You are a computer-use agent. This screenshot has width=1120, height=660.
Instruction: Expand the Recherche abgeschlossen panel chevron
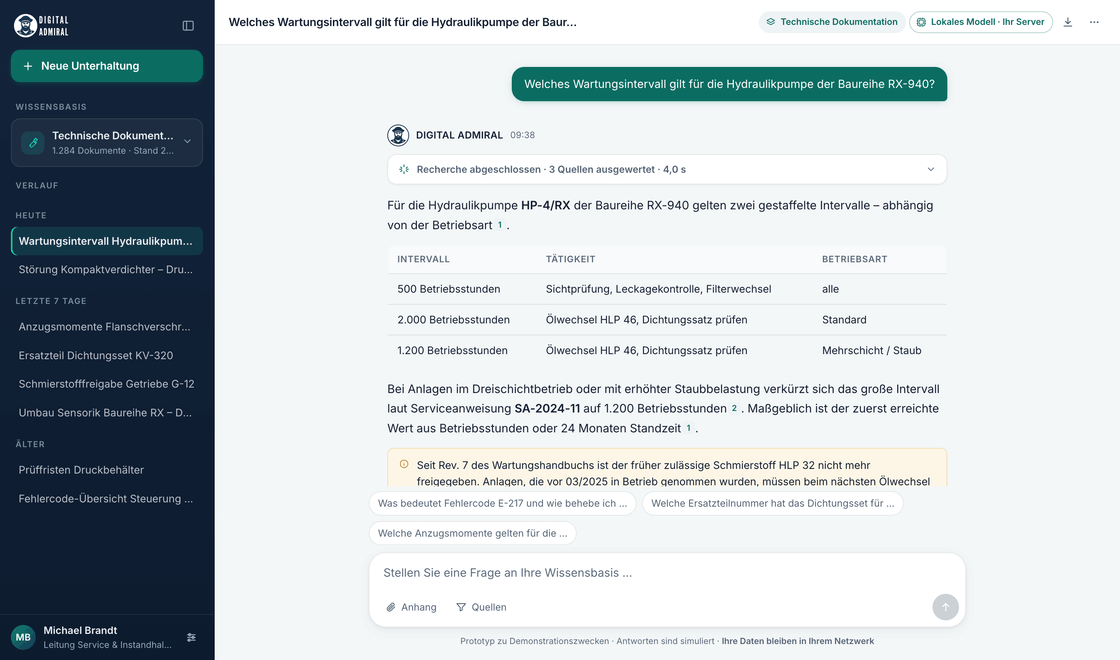tap(931, 169)
